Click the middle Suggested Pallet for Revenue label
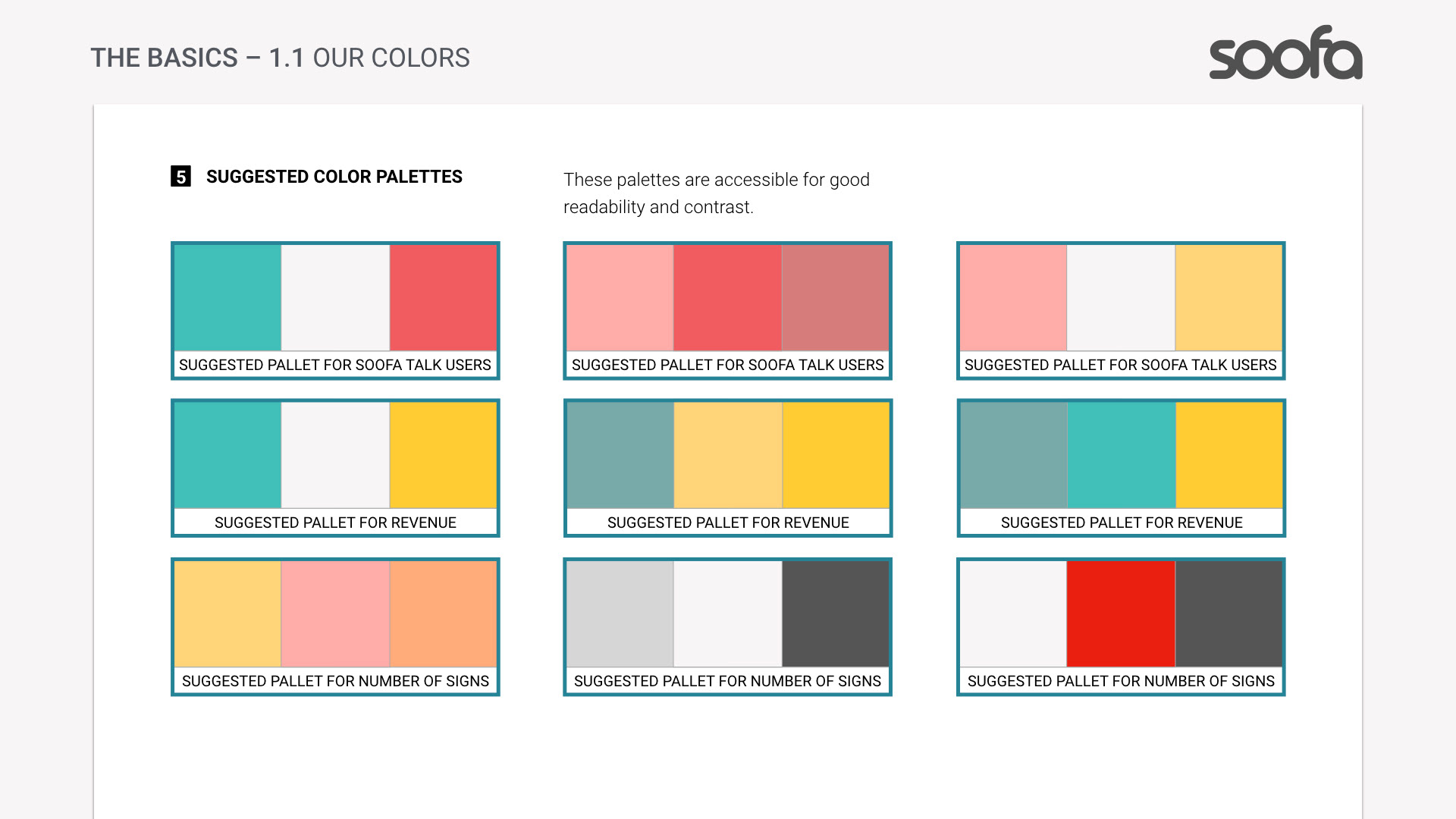 [727, 522]
